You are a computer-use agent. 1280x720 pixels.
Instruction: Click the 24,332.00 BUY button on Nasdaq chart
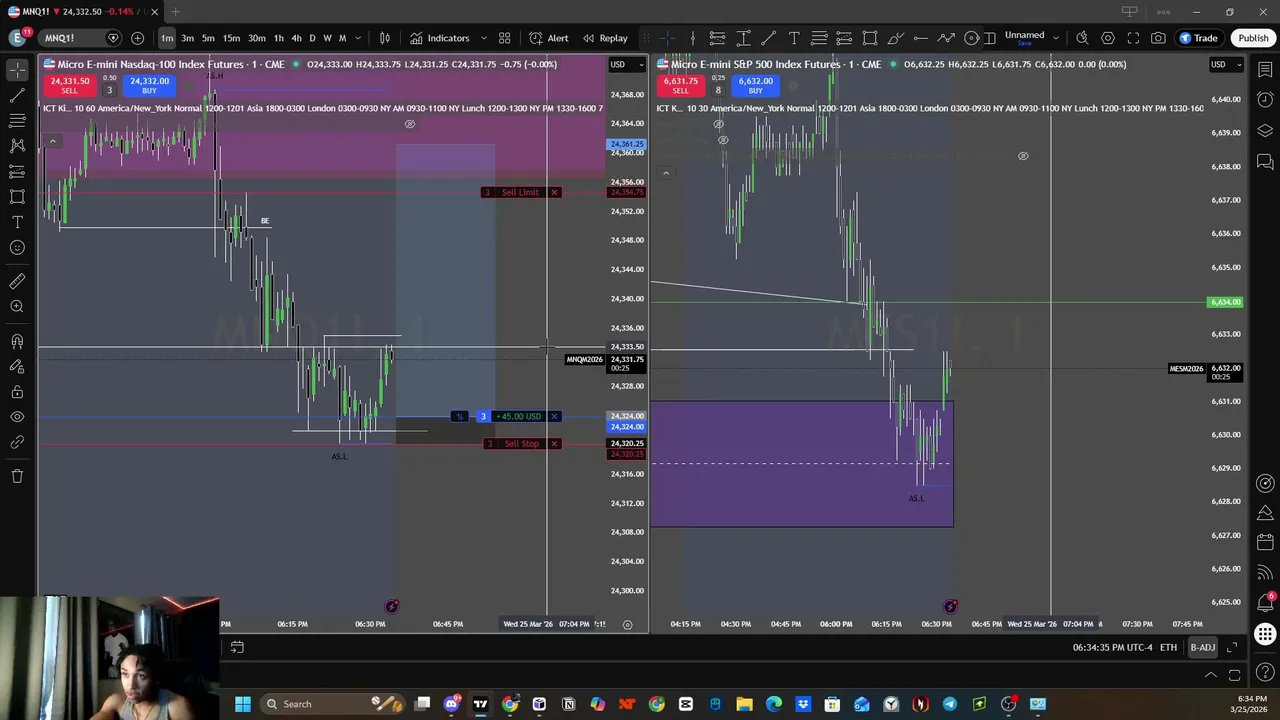(149, 86)
